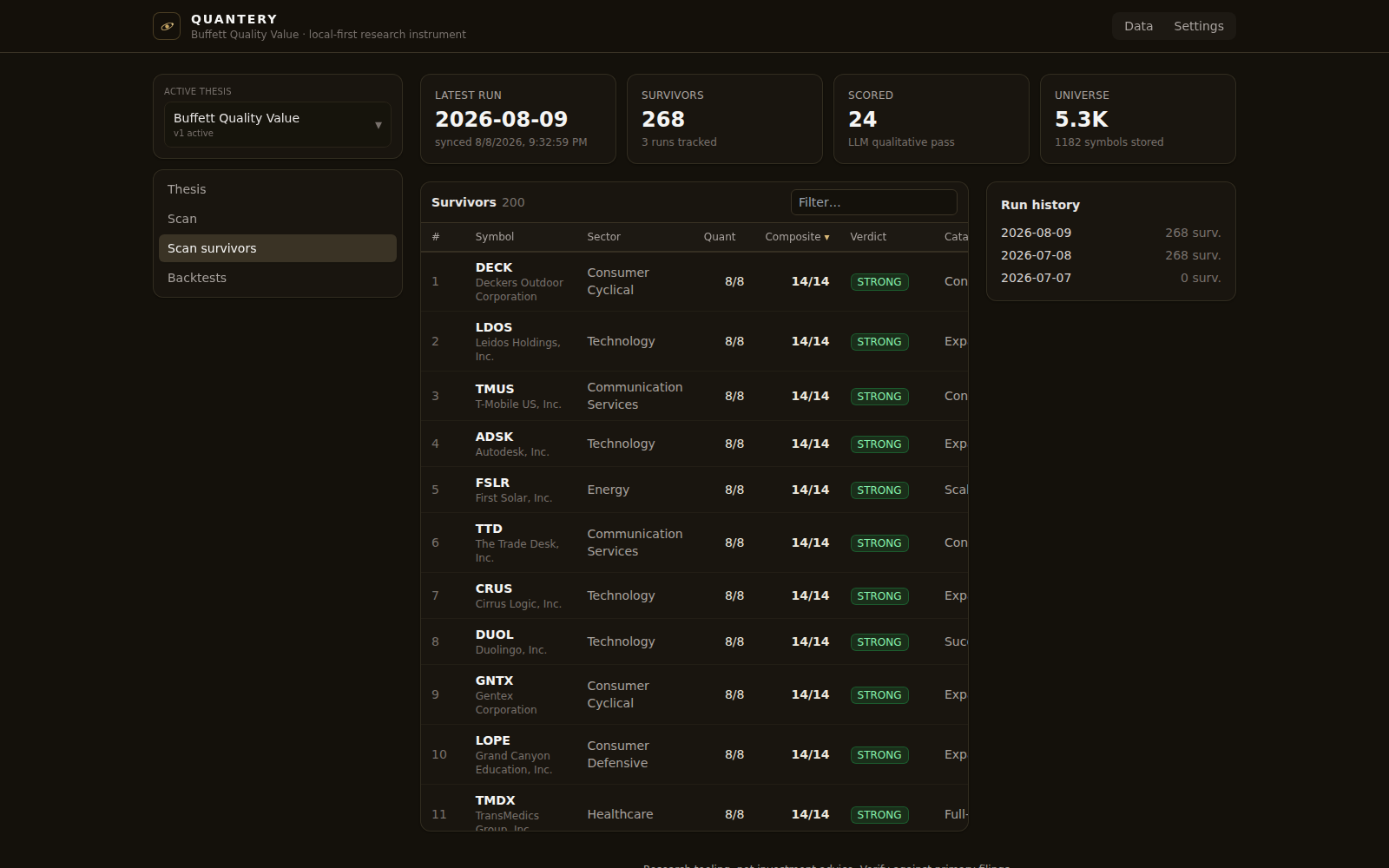Click the STRONG badge for FSLR
This screenshot has width=1389, height=868.
[879, 490]
